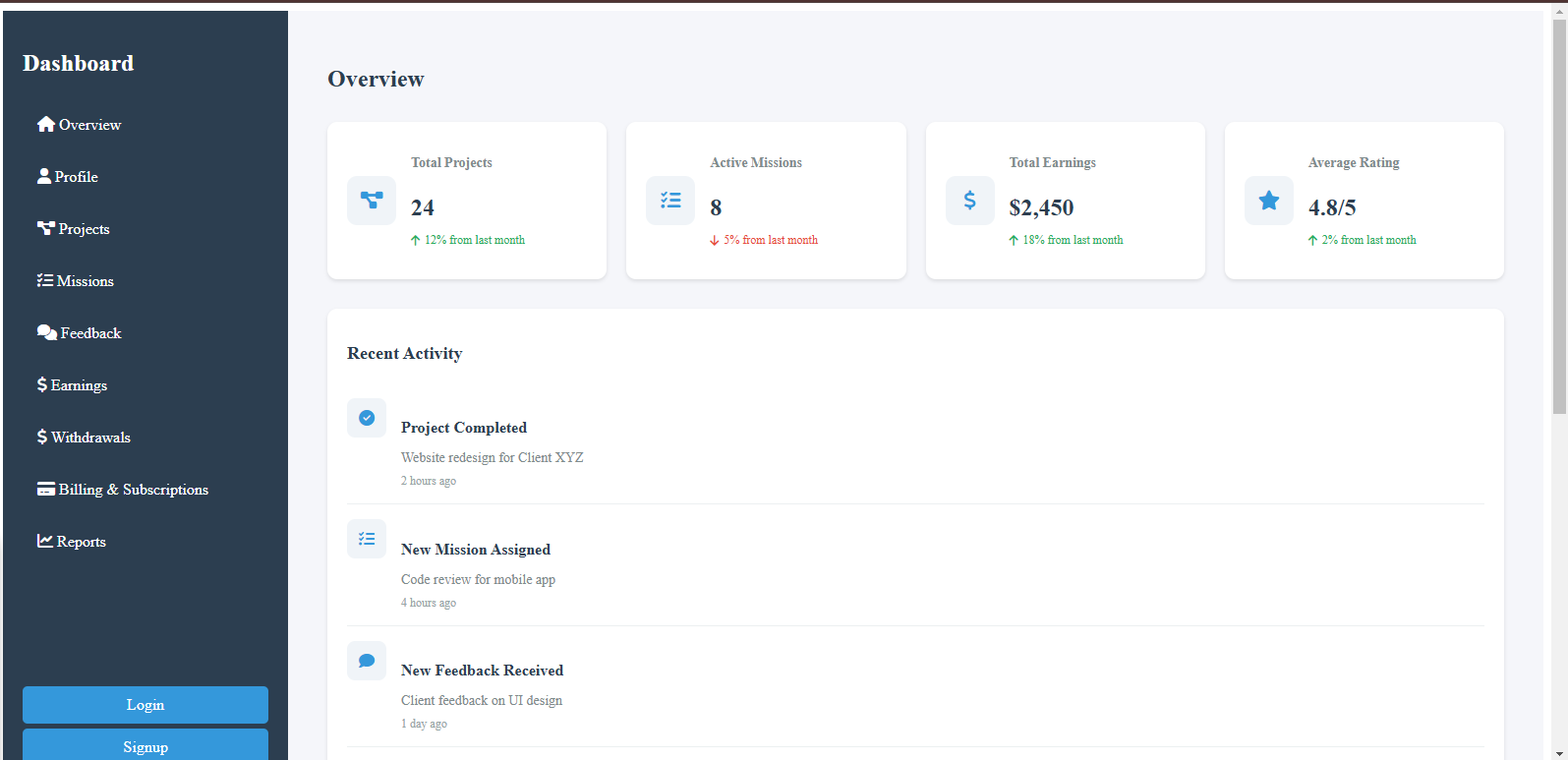Click the home icon beside Overview
The width and height of the screenshot is (1568, 760).
coord(46,124)
